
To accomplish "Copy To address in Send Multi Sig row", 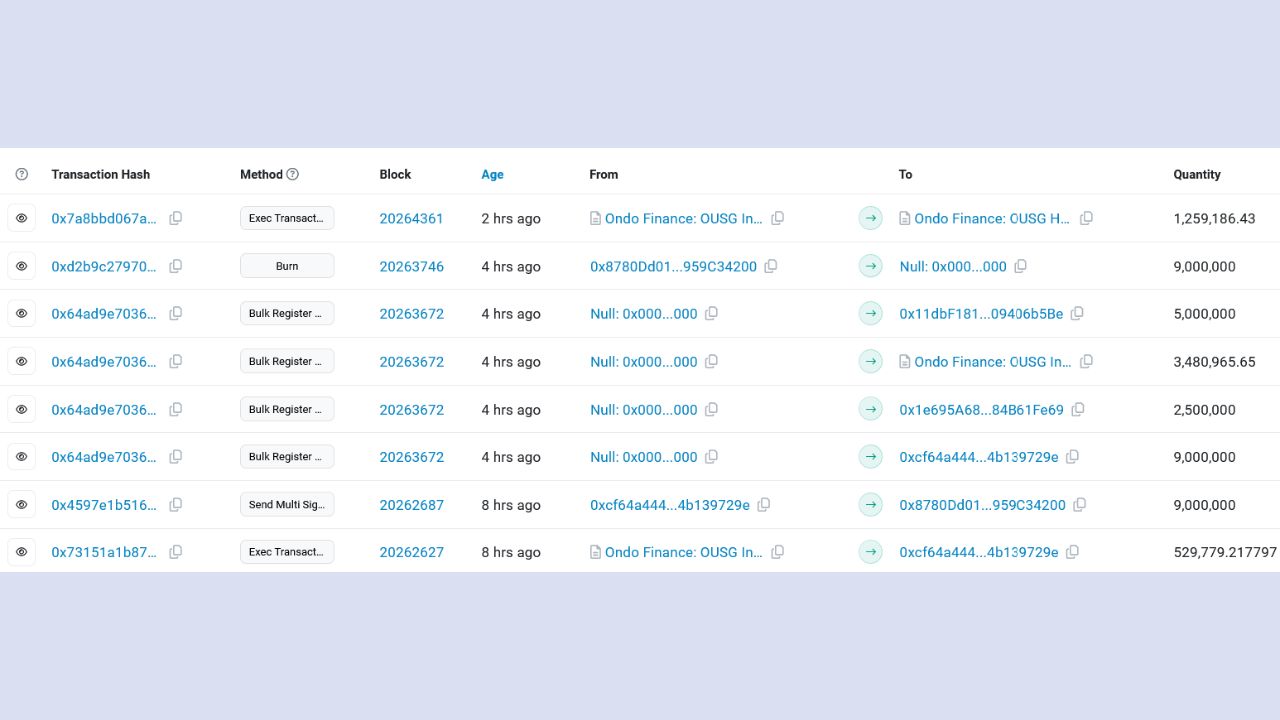I will 1080,505.
